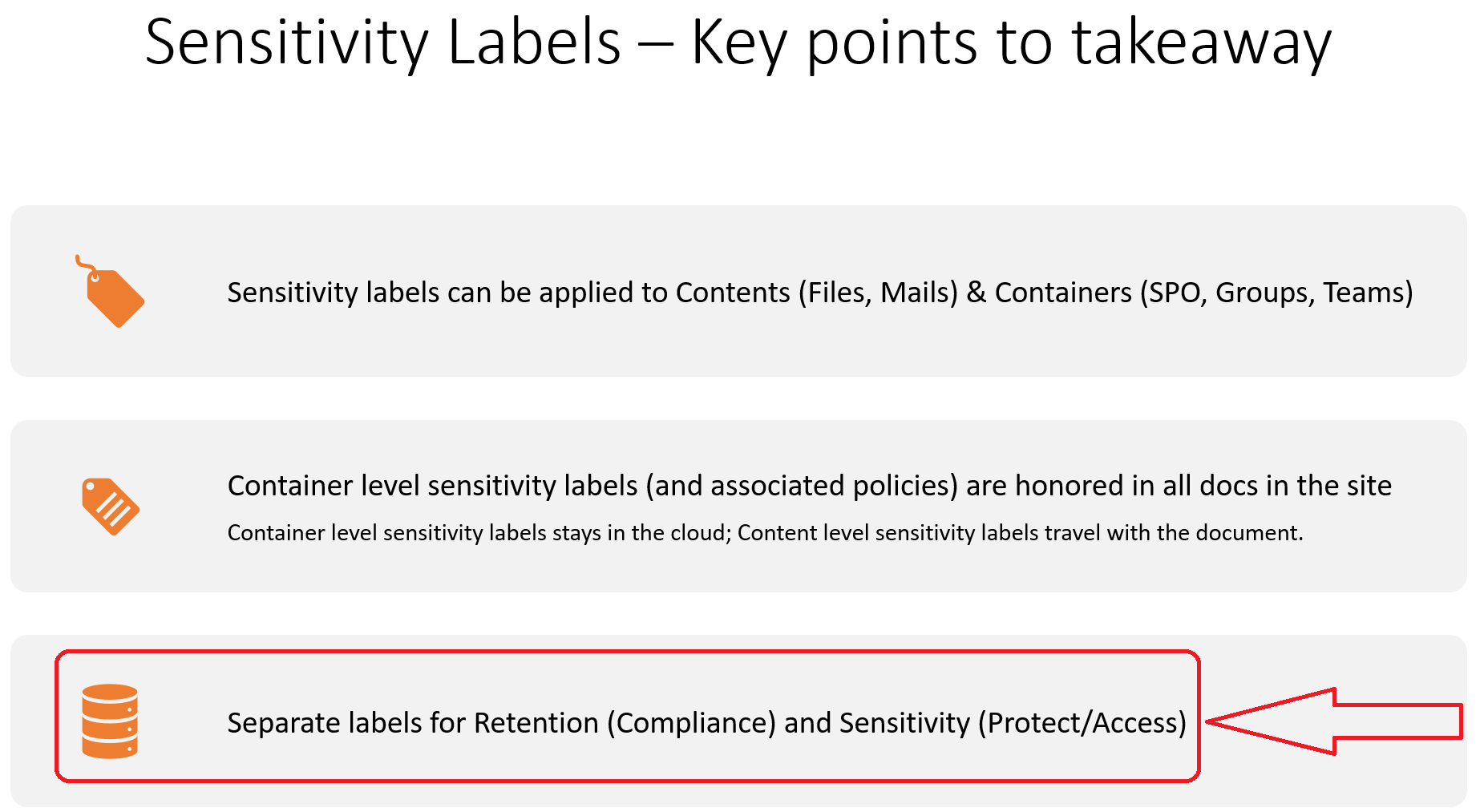
Task: Click the phrase (Files, Mails)
Action: pyautogui.click(x=878, y=293)
